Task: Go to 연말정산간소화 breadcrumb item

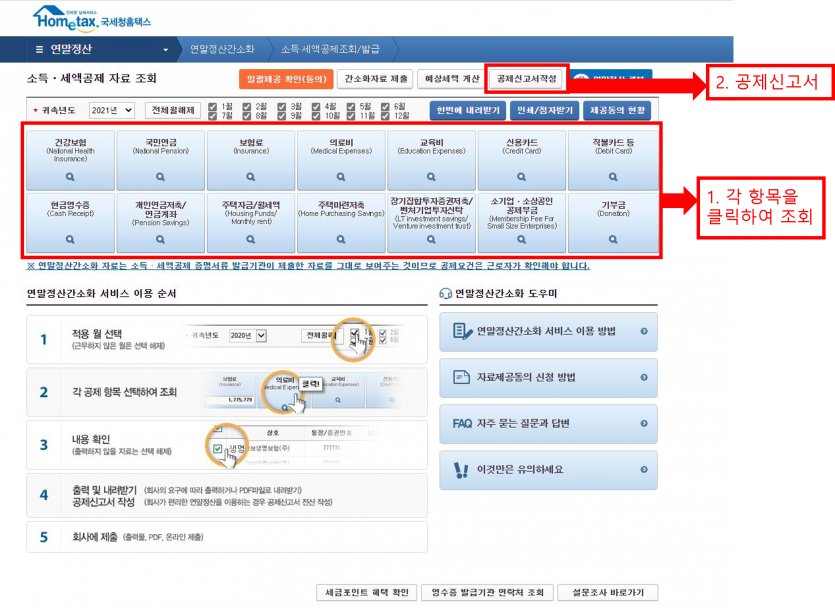Action: [222, 49]
